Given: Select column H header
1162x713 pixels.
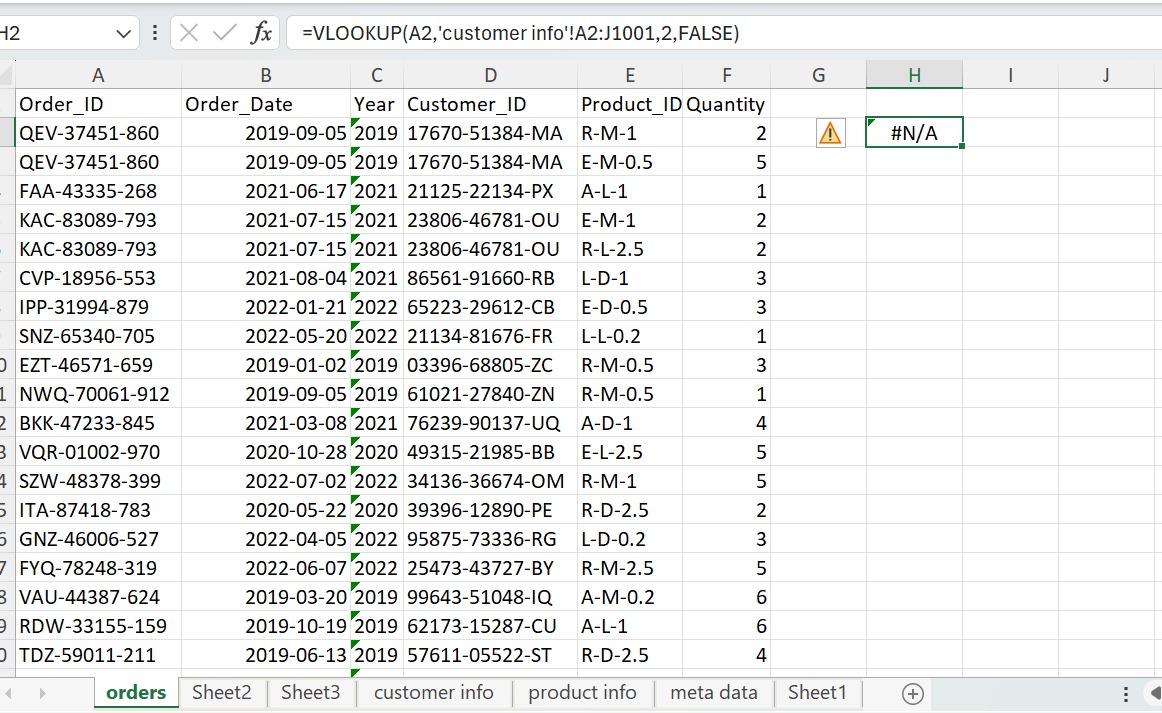Looking at the screenshot, I should point(914,75).
